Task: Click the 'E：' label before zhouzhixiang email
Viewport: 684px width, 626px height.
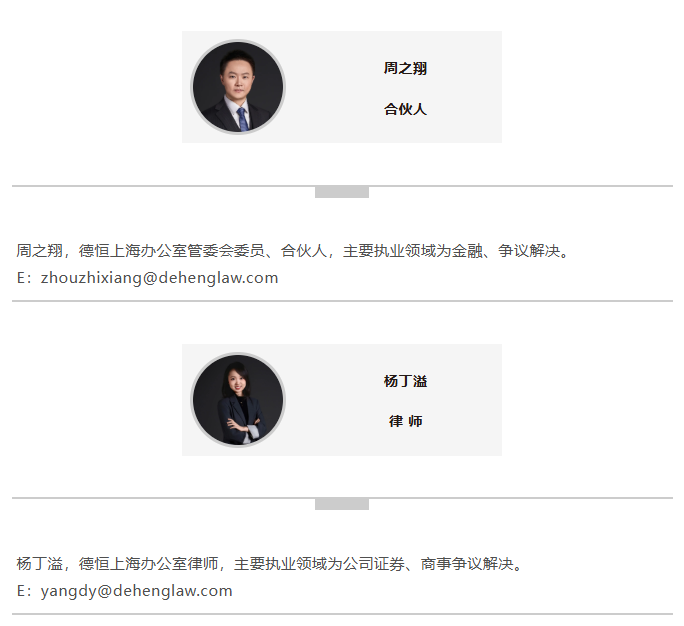Action: tap(25, 278)
